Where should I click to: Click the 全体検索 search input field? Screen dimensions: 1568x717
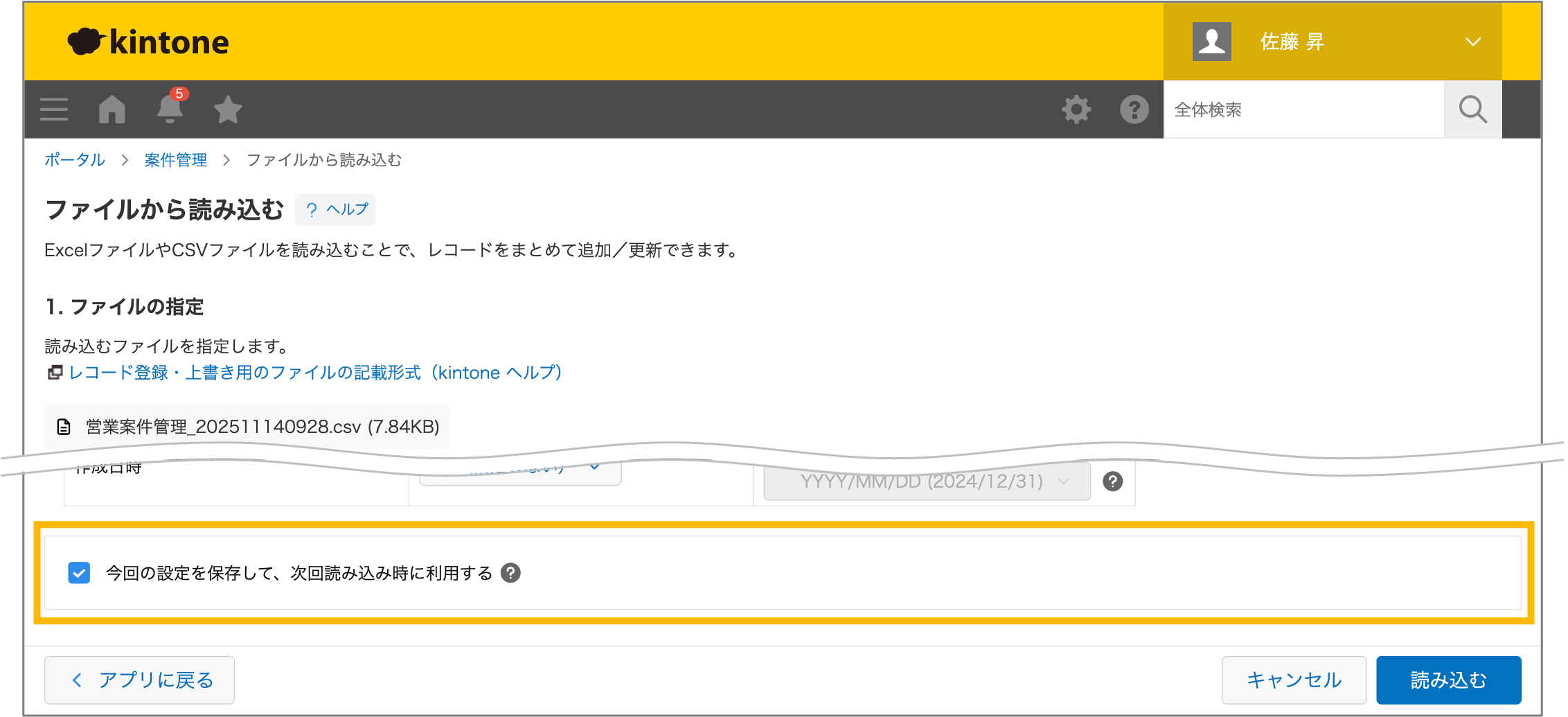pos(1303,109)
